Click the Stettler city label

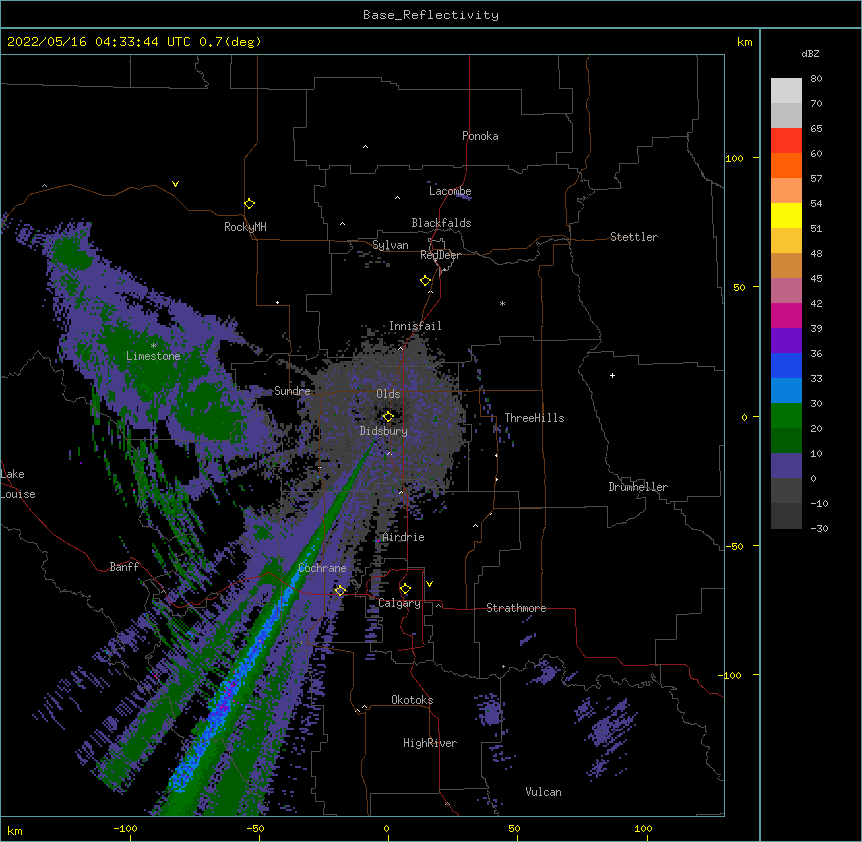(x=634, y=237)
